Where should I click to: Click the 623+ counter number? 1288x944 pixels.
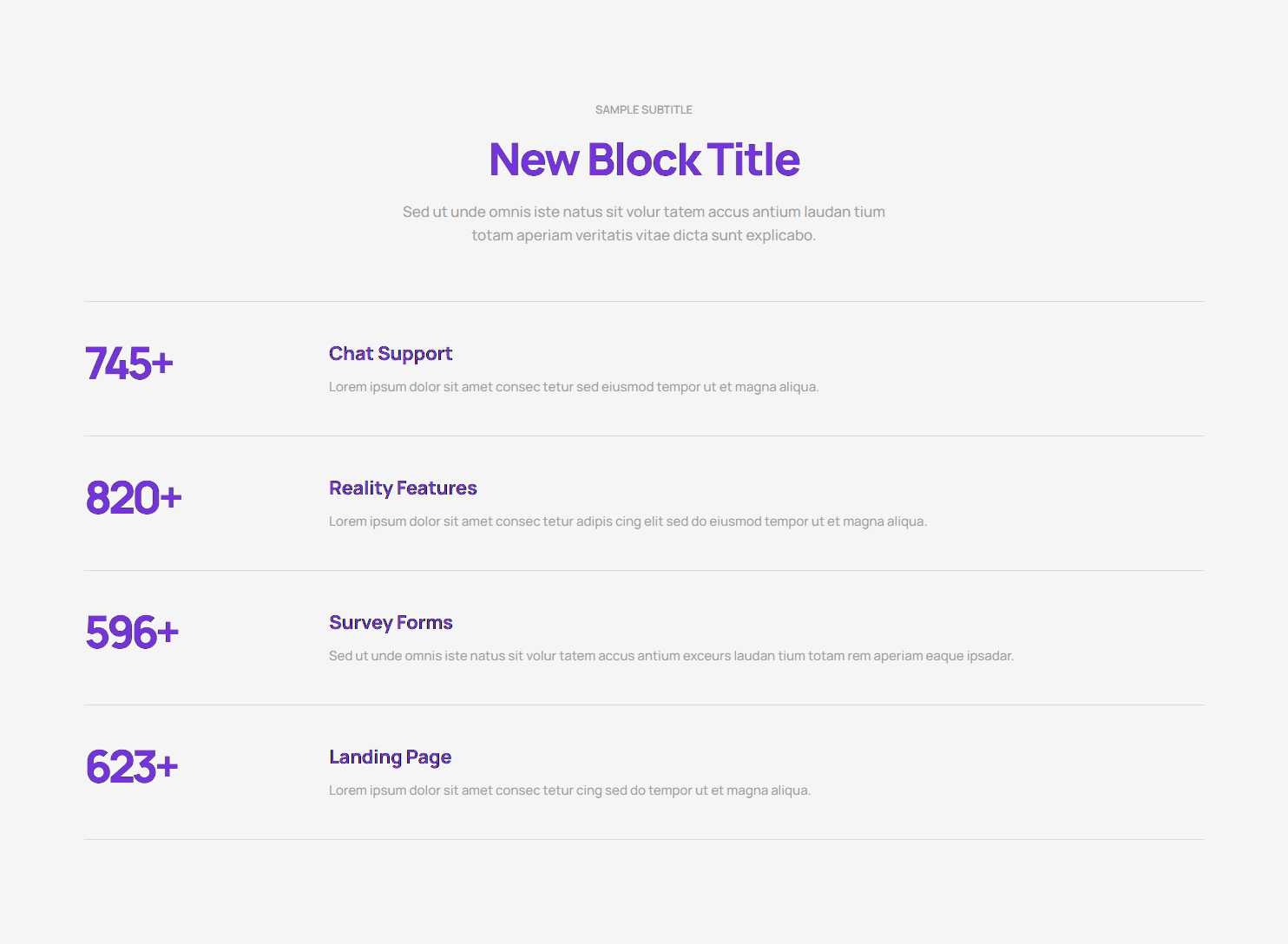click(132, 767)
